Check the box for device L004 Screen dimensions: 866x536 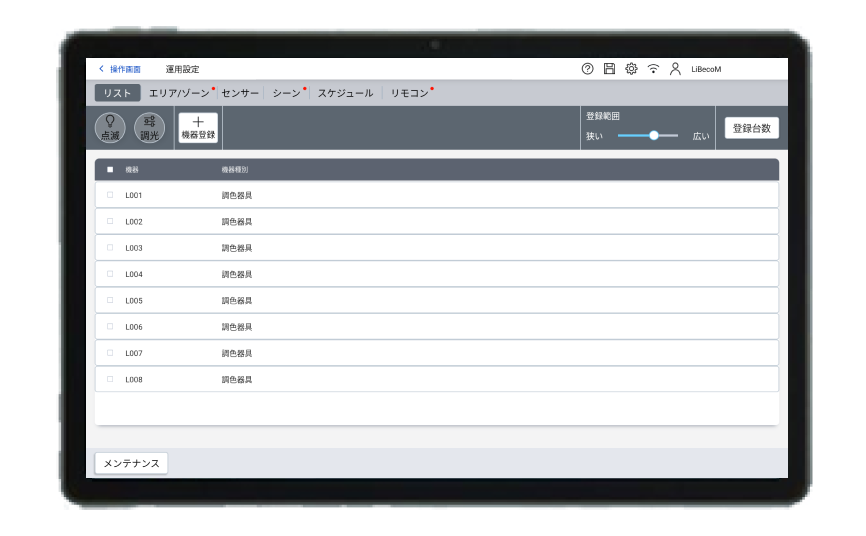(x=110, y=274)
